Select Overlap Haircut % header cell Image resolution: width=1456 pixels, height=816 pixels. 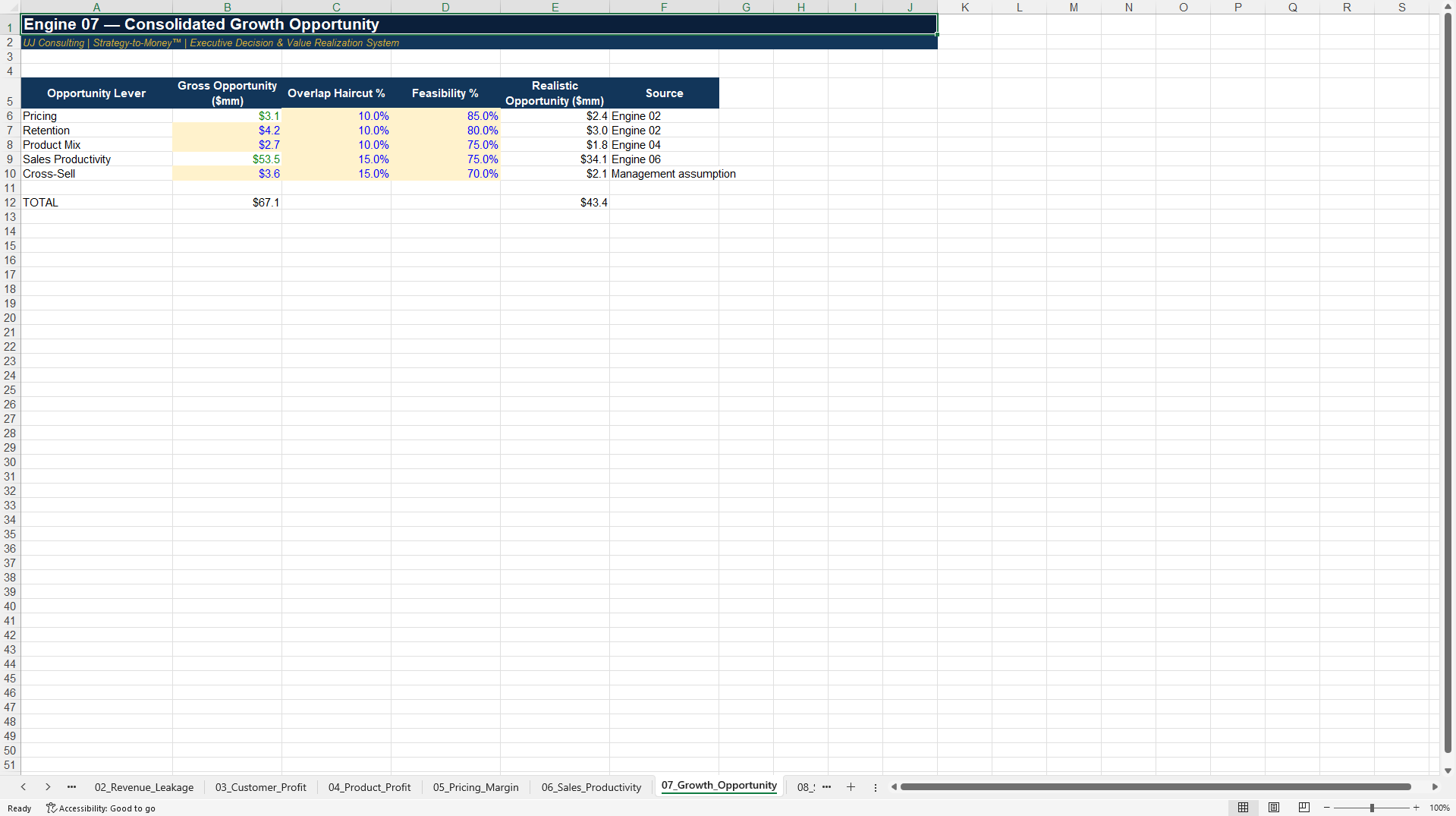[x=336, y=93]
